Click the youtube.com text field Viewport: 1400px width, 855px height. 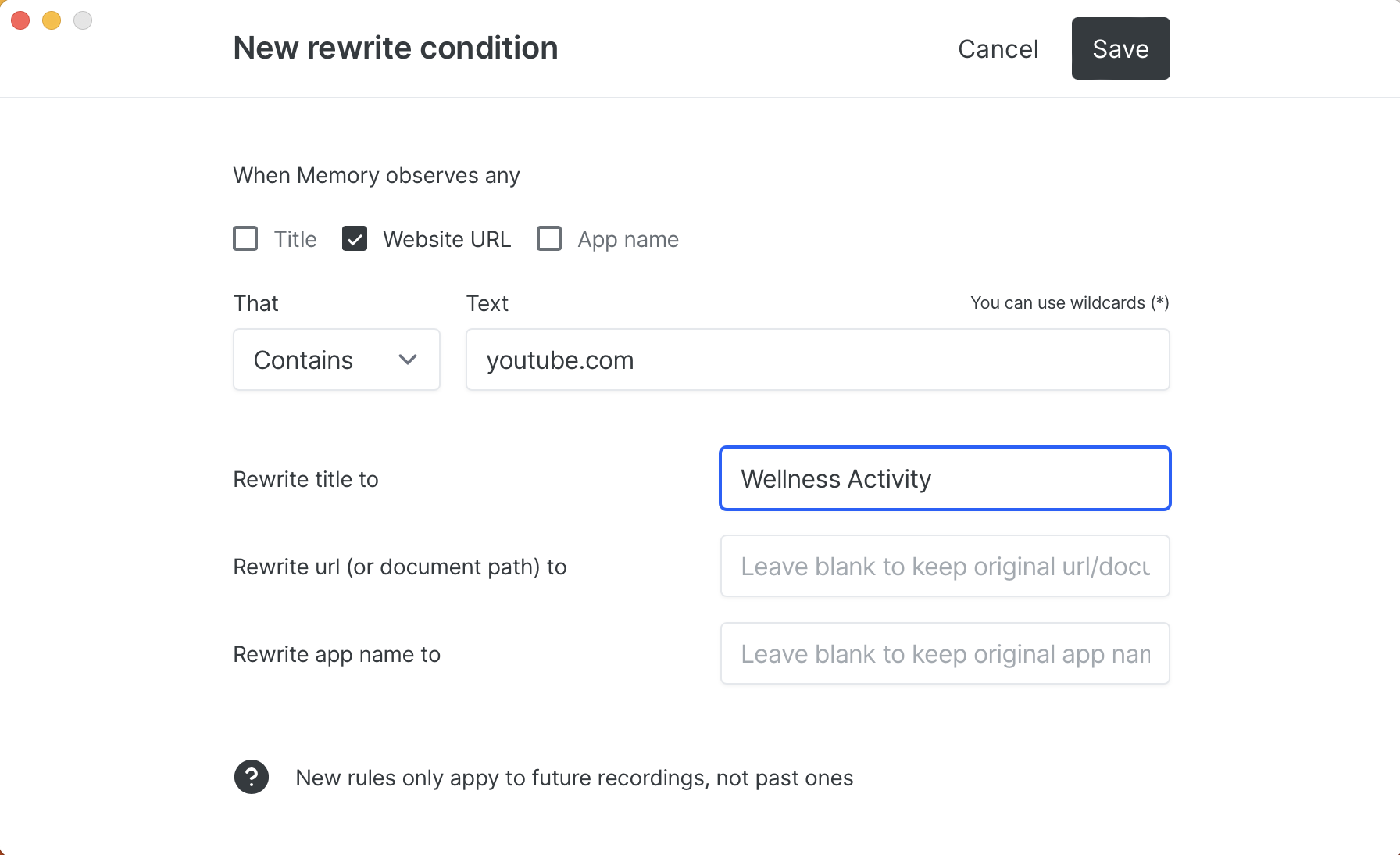[x=817, y=360]
